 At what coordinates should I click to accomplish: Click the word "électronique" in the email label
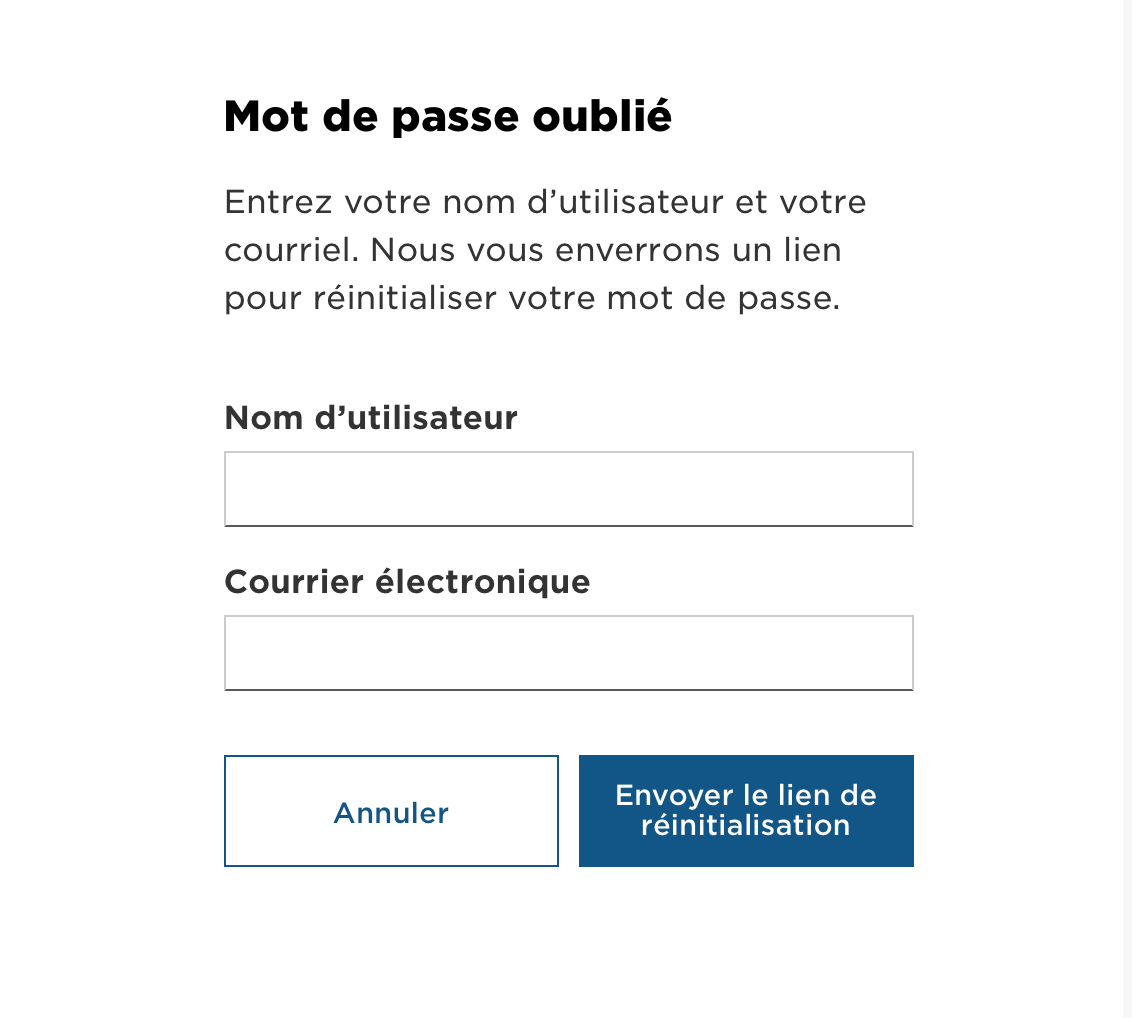483,582
